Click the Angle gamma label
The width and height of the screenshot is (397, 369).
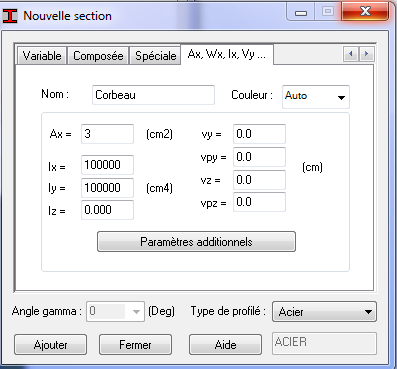(x=47, y=312)
